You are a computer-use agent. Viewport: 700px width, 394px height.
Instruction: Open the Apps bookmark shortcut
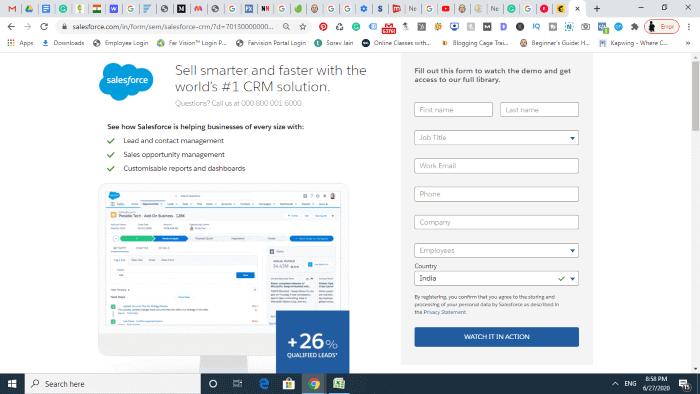20,43
